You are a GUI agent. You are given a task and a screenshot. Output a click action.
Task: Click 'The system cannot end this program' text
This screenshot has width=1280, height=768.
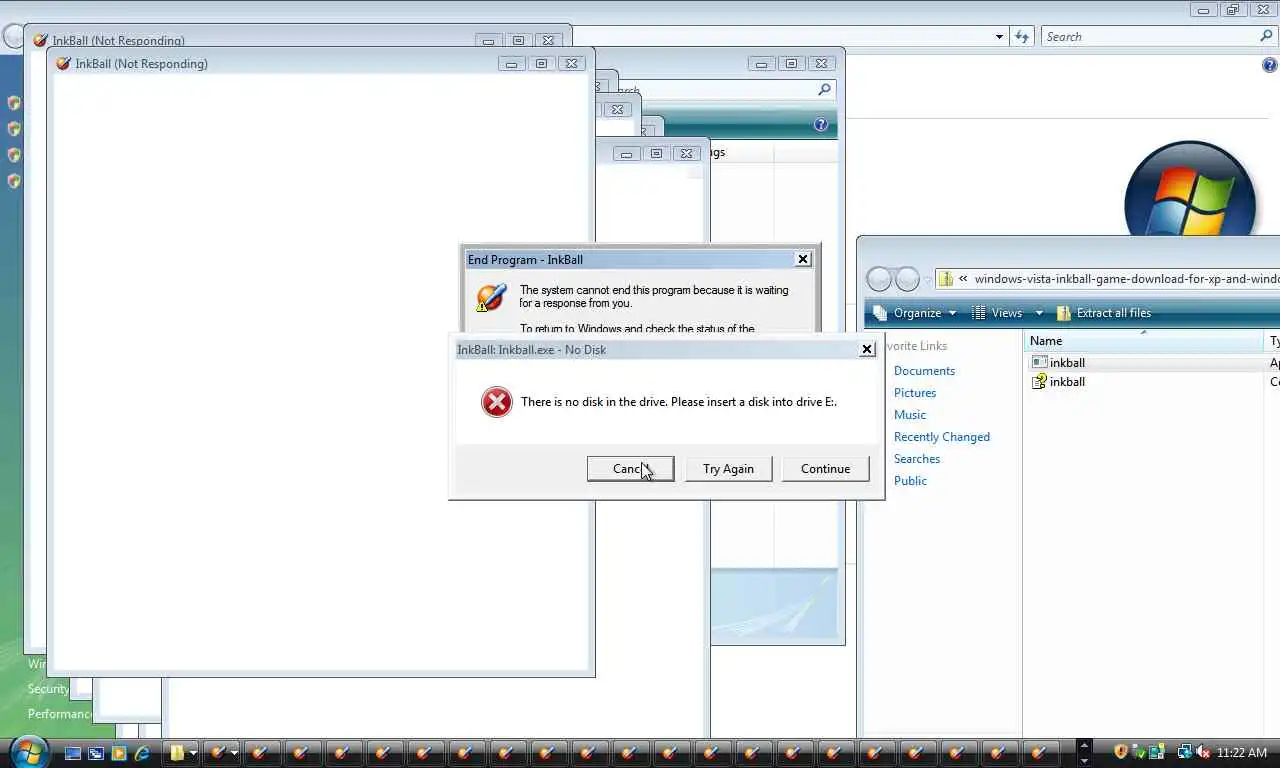pyautogui.click(x=653, y=296)
